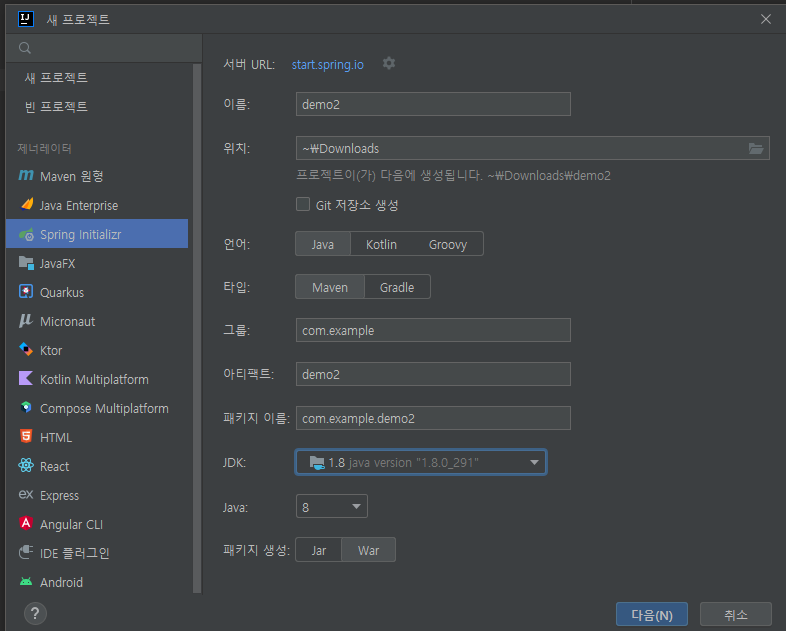Image resolution: width=786 pixels, height=631 pixels.
Task: Click the HTML5 shield icon
Action: click(x=26, y=437)
